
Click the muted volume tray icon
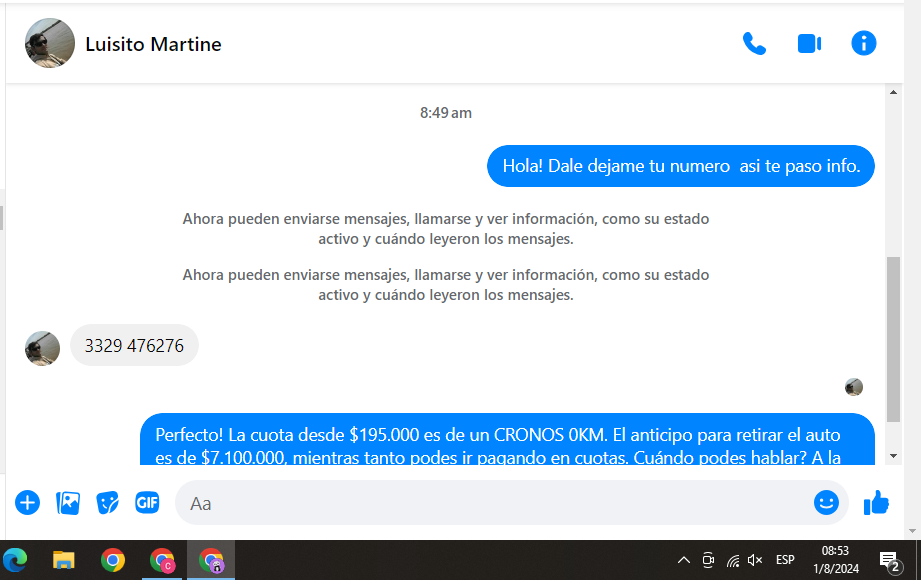pyautogui.click(x=755, y=560)
